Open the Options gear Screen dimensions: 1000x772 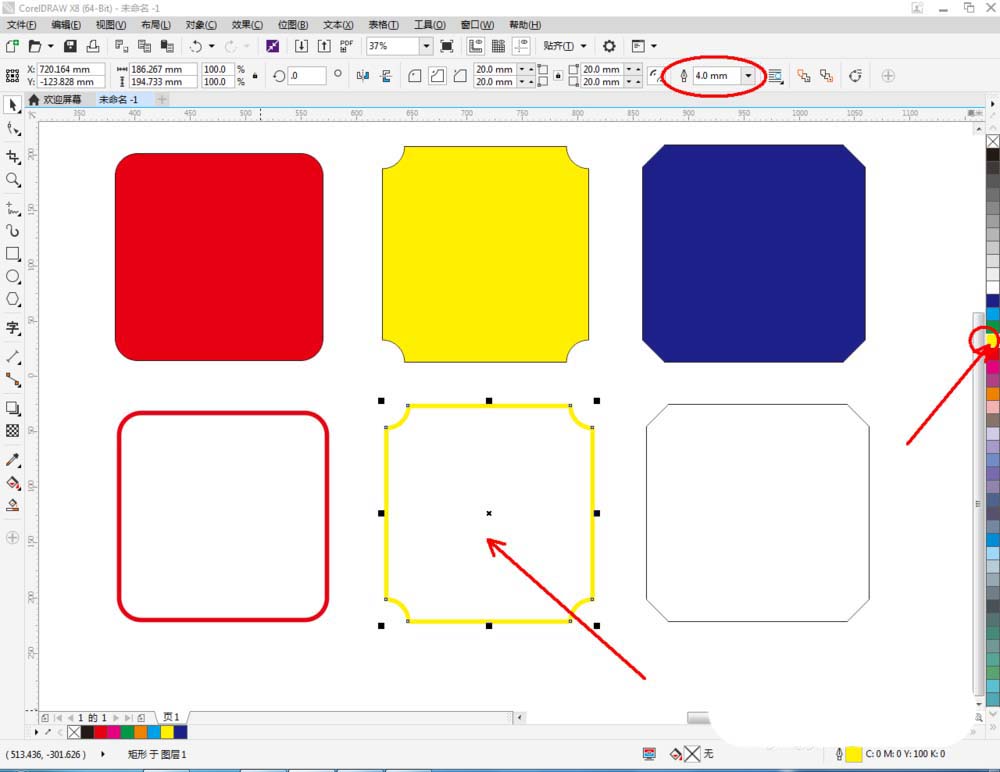(609, 46)
